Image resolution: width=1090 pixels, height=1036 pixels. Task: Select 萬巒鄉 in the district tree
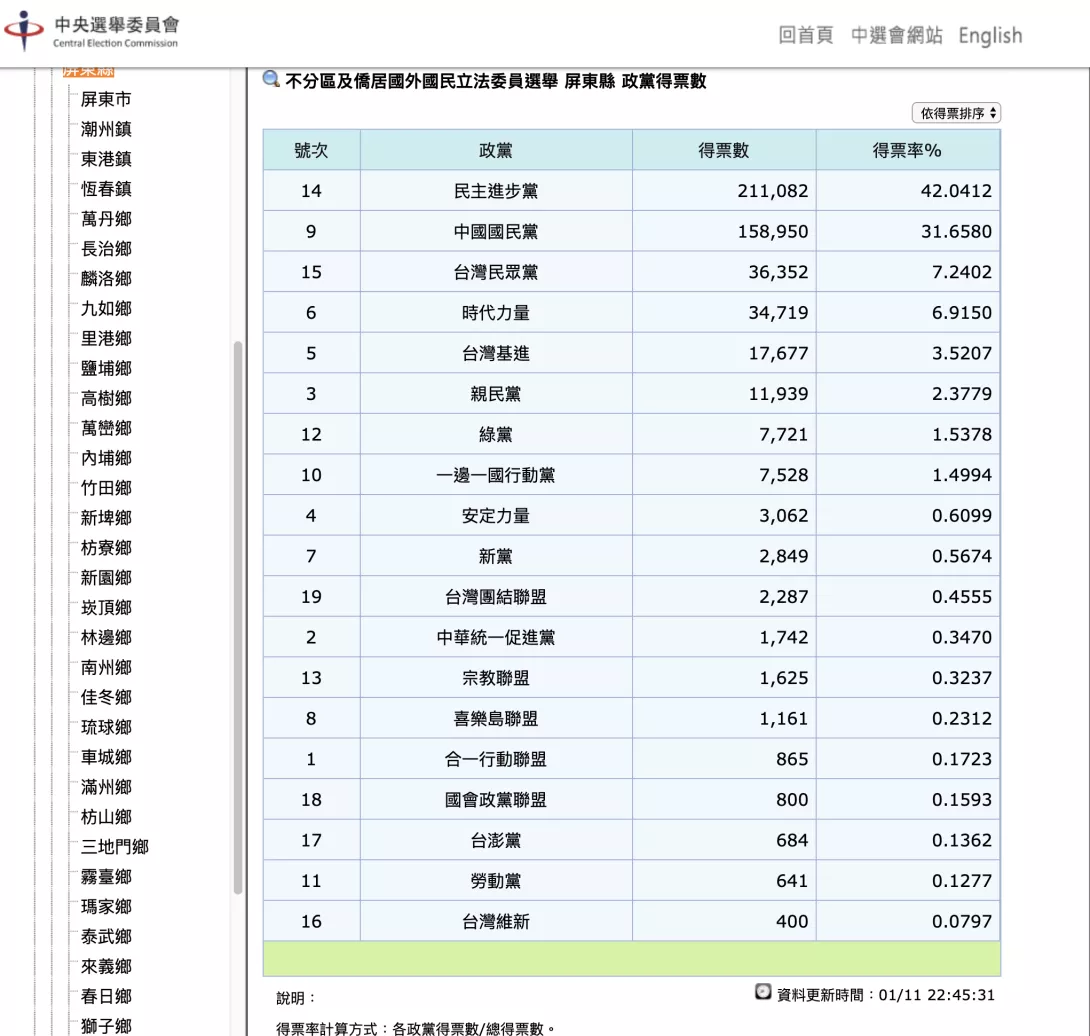106,428
